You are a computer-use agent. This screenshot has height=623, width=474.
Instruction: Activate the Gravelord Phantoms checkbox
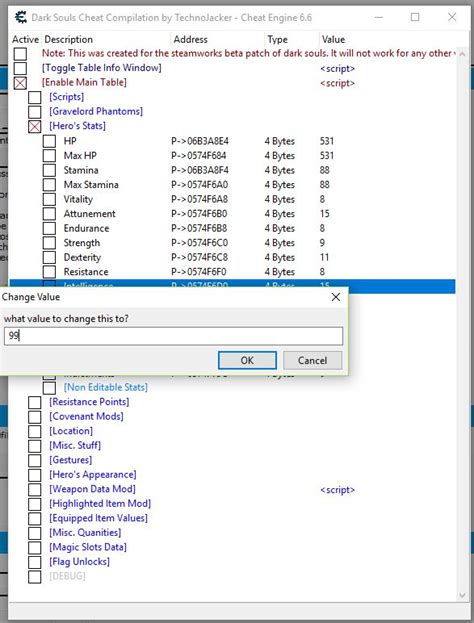[x=35, y=112]
